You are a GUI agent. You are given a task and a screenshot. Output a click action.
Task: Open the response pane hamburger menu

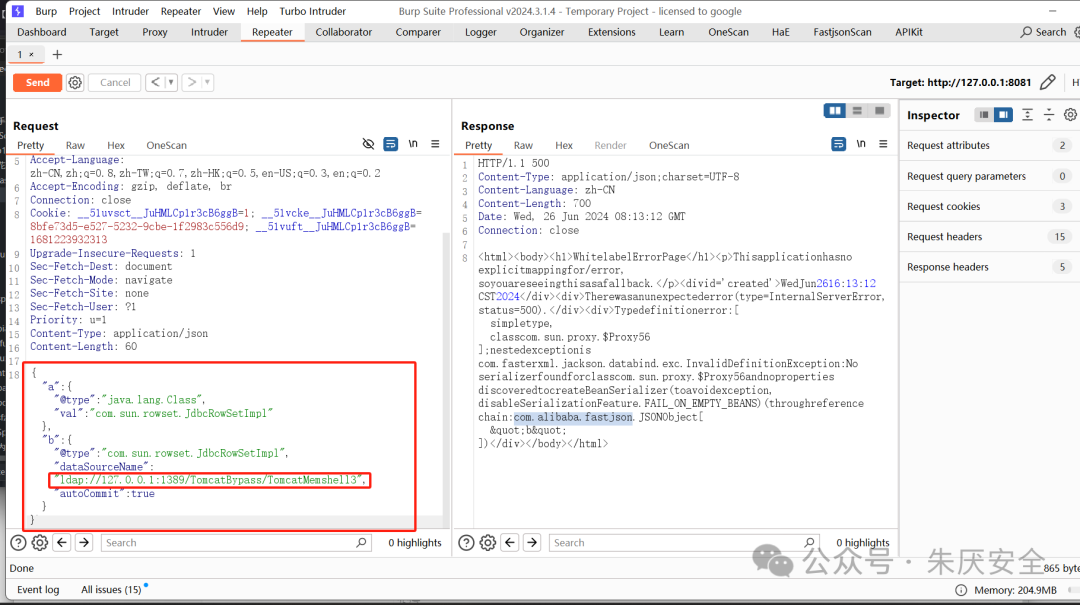point(883,144)
